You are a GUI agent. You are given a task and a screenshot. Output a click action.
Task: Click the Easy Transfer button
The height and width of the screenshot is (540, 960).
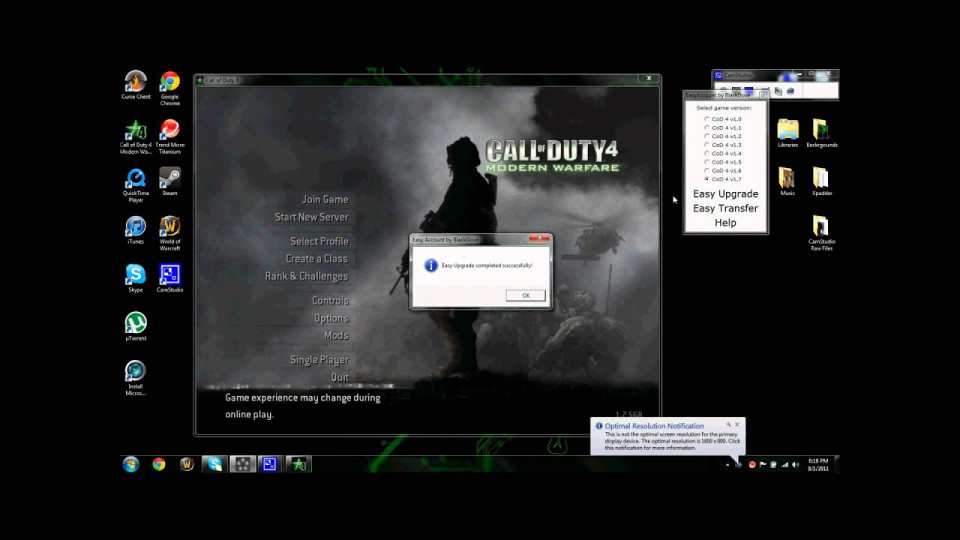(726, 209)
